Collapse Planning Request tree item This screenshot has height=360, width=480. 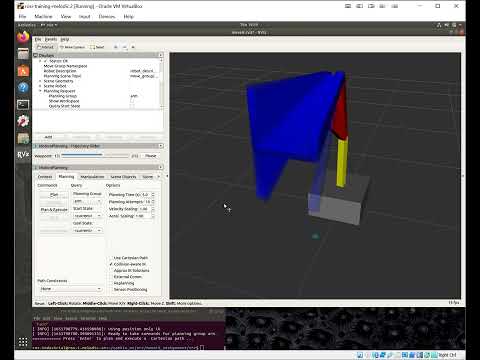pos(40,91)
